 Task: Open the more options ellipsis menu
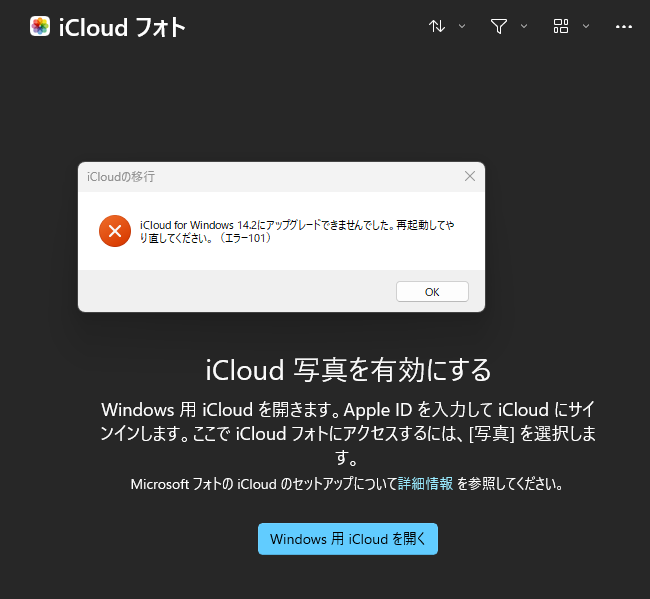point(624,27)
